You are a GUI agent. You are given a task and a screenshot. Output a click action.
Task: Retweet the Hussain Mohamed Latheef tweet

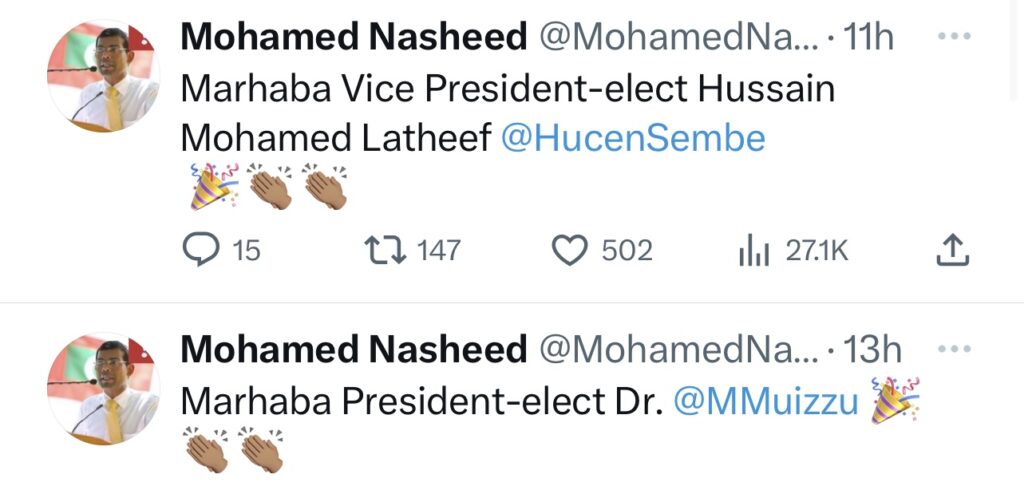385,249
